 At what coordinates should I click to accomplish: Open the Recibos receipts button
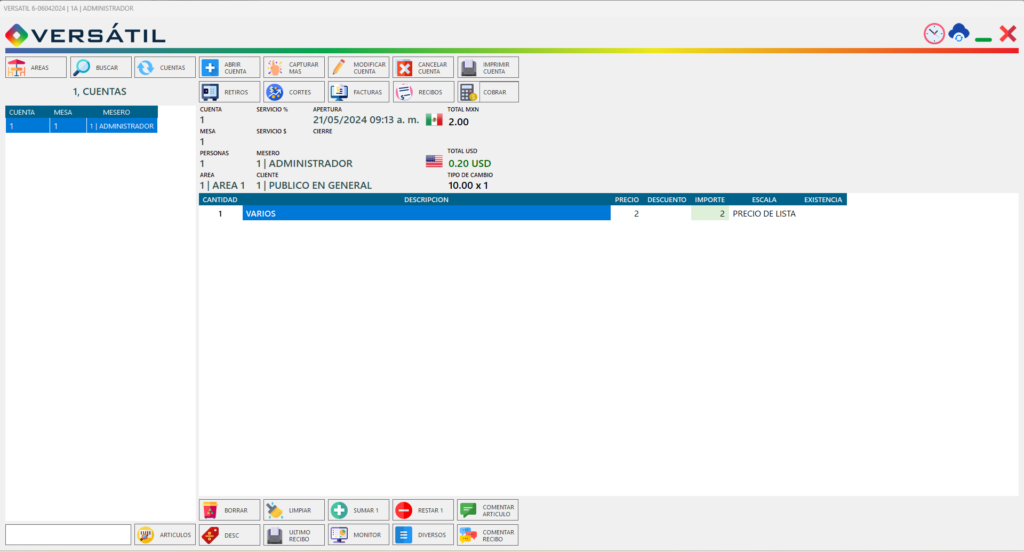coord(423,92)
